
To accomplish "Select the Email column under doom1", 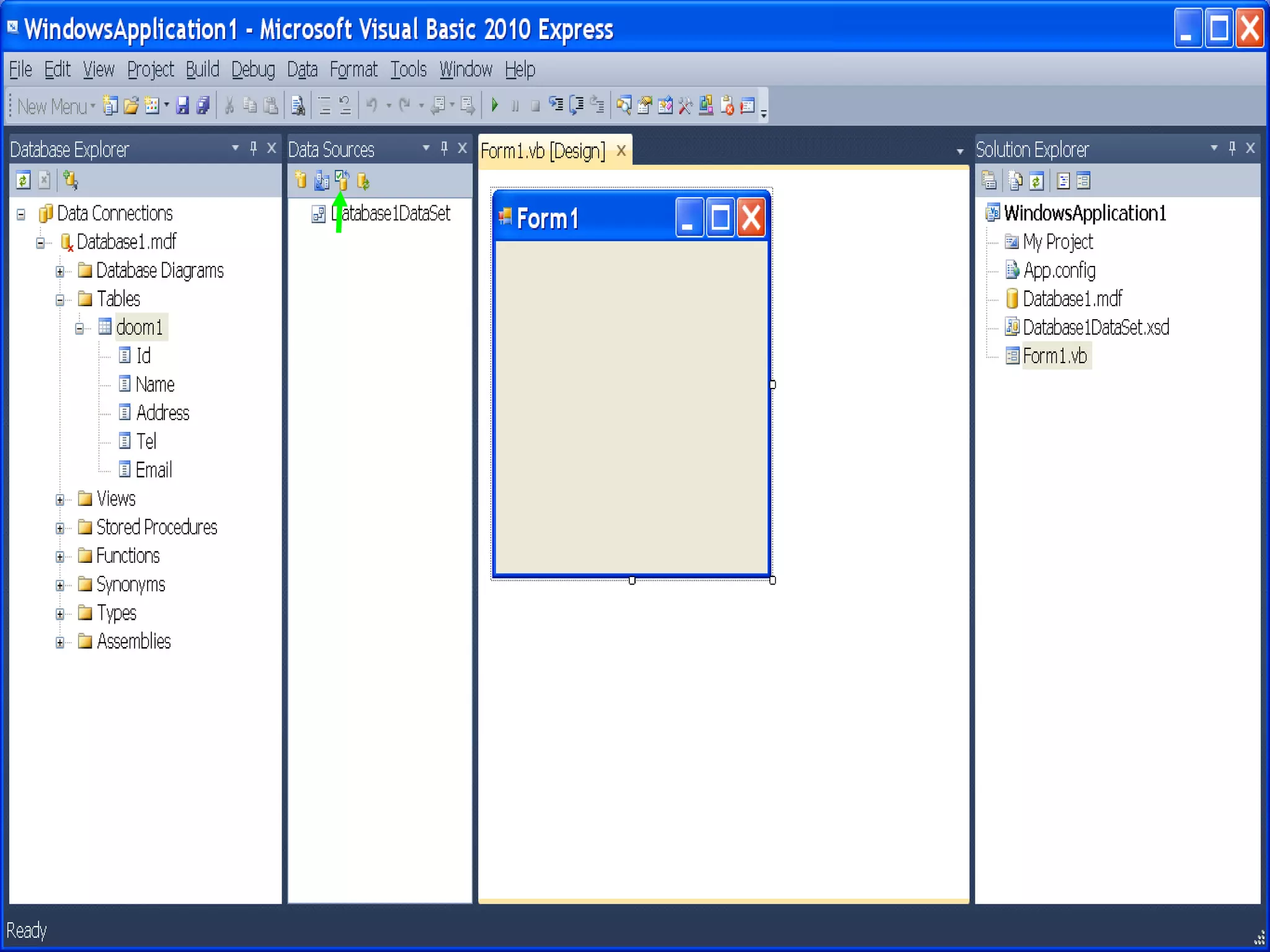I will (154, 470).
